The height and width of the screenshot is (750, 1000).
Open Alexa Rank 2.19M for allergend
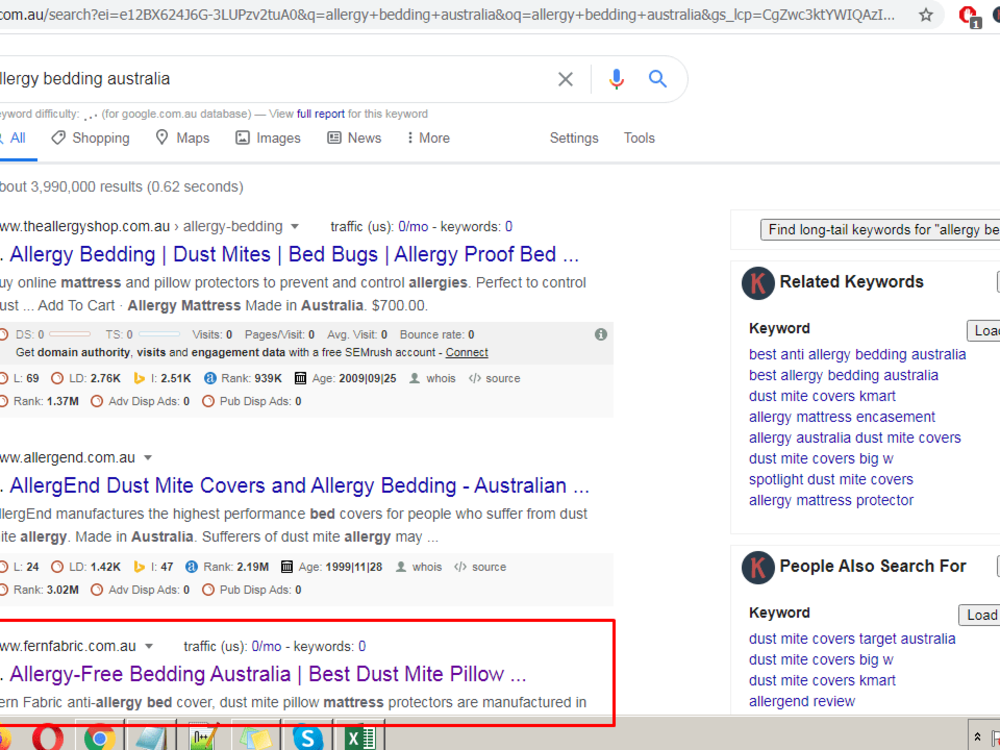click(226, 567)
